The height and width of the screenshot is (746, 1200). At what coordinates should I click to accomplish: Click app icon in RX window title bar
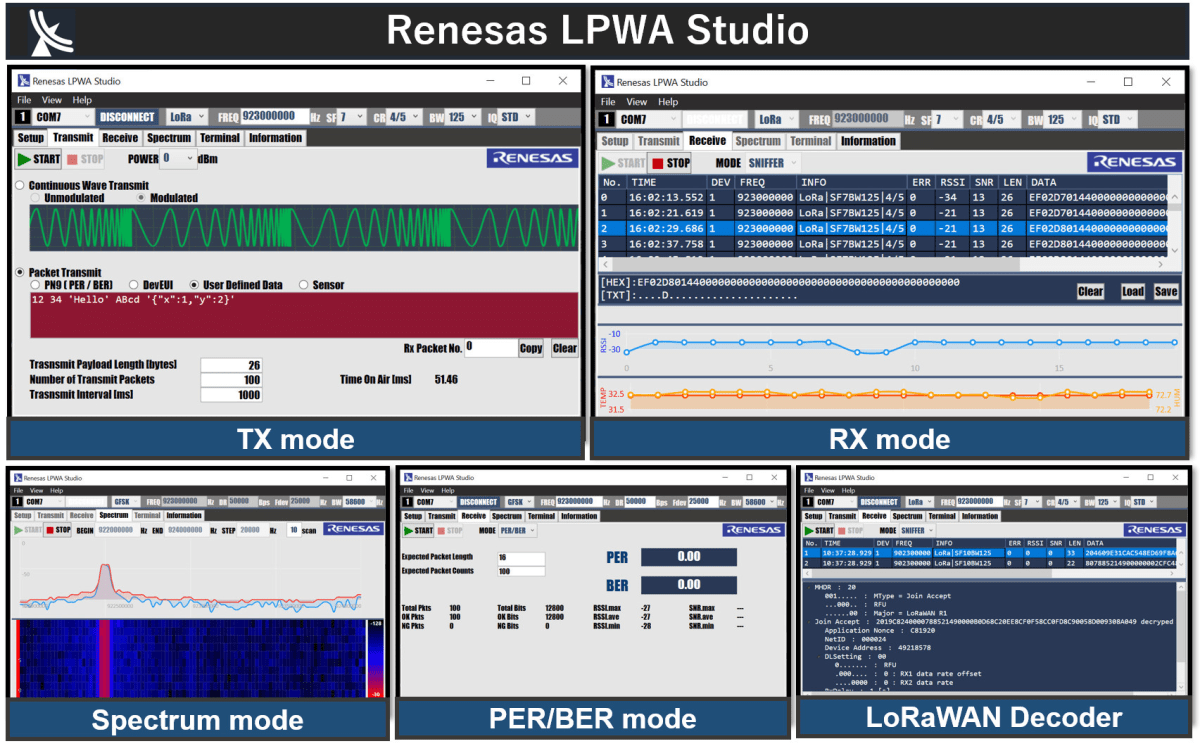[606, 82]
